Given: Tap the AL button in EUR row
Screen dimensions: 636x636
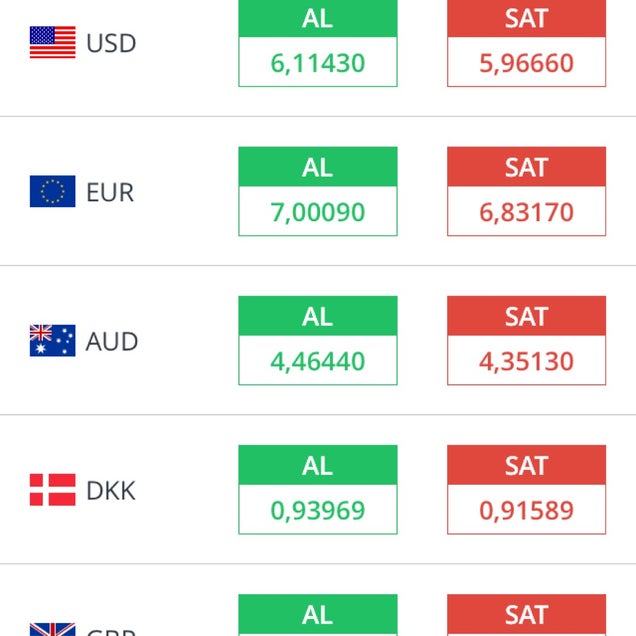Looking at the screenshot, I should (x=318, y=167).
